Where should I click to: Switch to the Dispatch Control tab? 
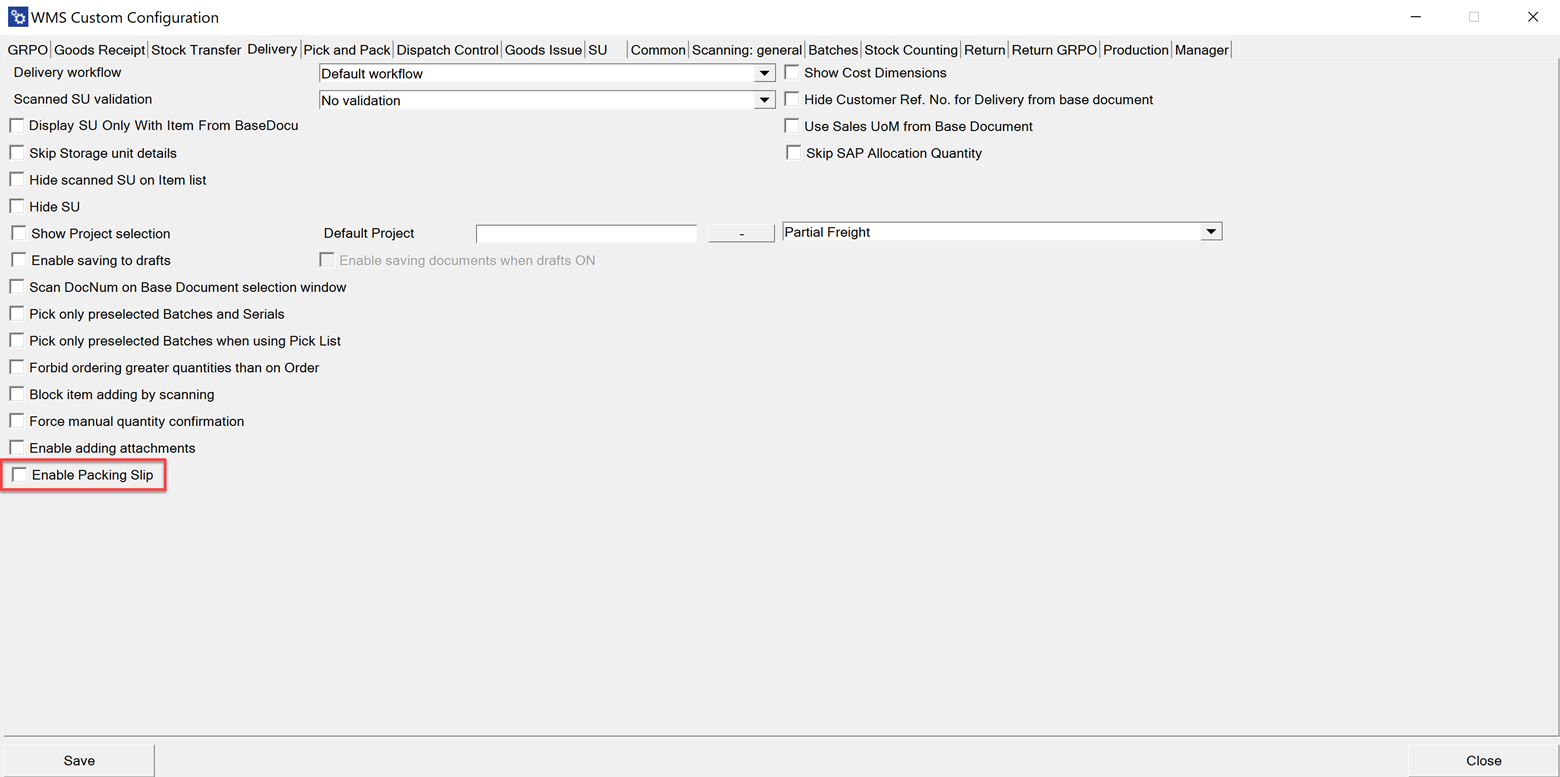pyautogui.click(x=447, y=49)
